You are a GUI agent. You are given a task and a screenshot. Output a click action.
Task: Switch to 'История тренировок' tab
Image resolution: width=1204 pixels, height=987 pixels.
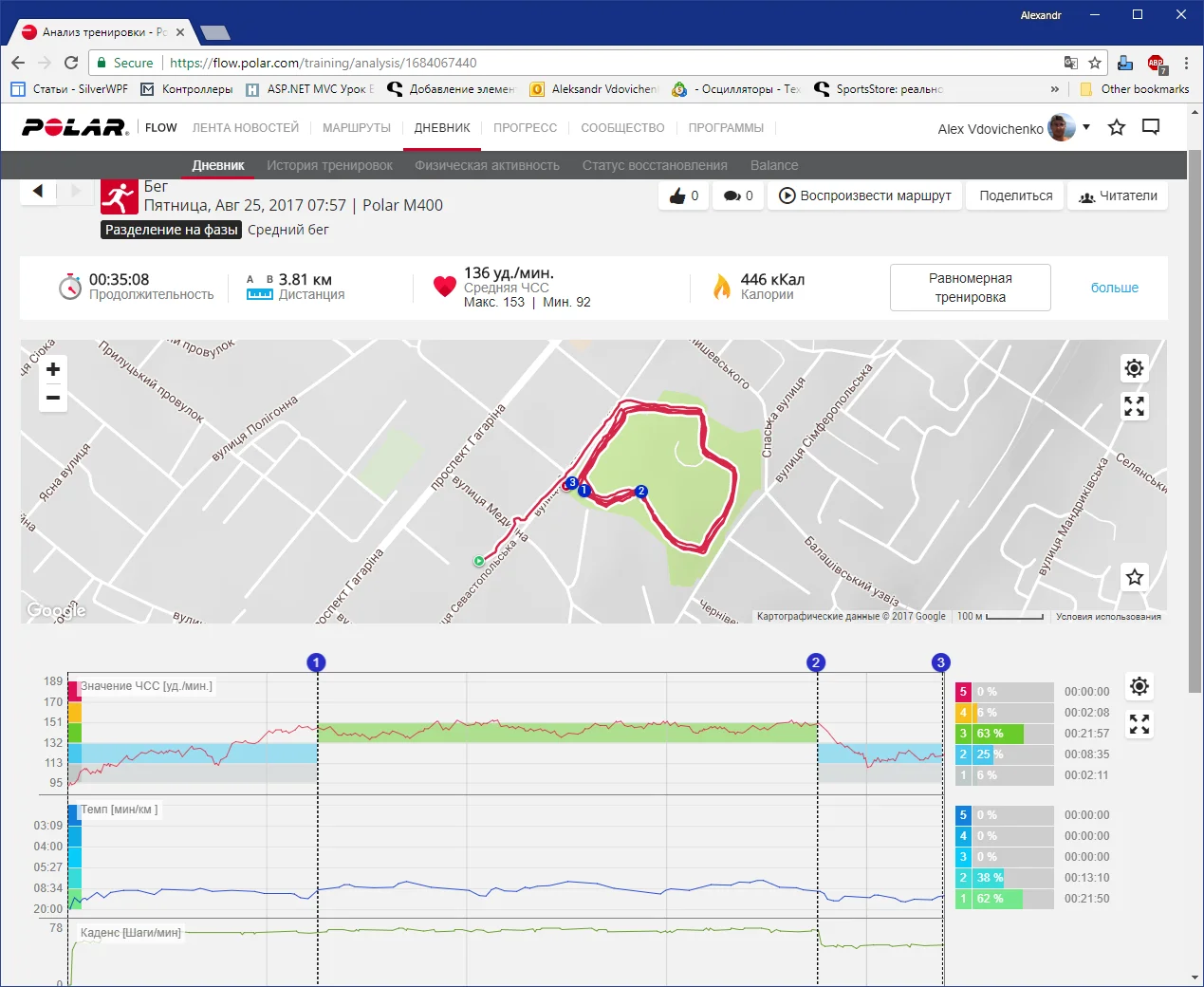pyautogui.click(x=329, y=165)
